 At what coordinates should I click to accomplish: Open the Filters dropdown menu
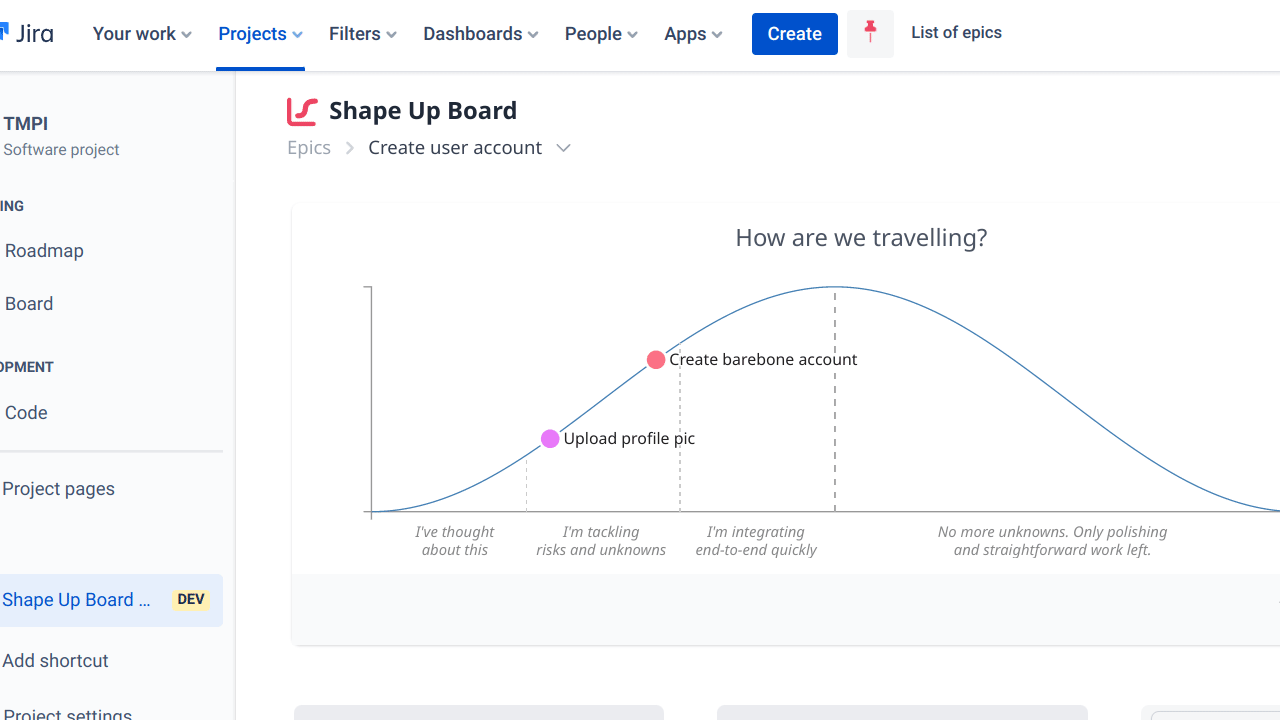tap(363, 34)
